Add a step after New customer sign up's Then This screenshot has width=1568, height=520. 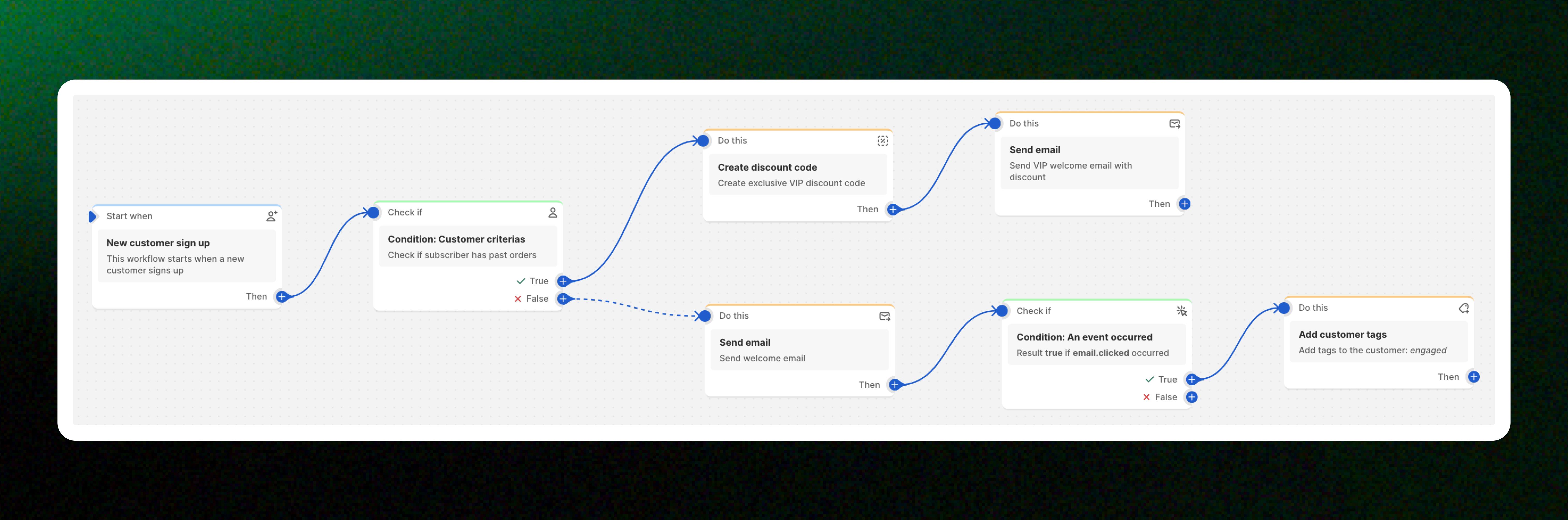[x=282, y=297]
